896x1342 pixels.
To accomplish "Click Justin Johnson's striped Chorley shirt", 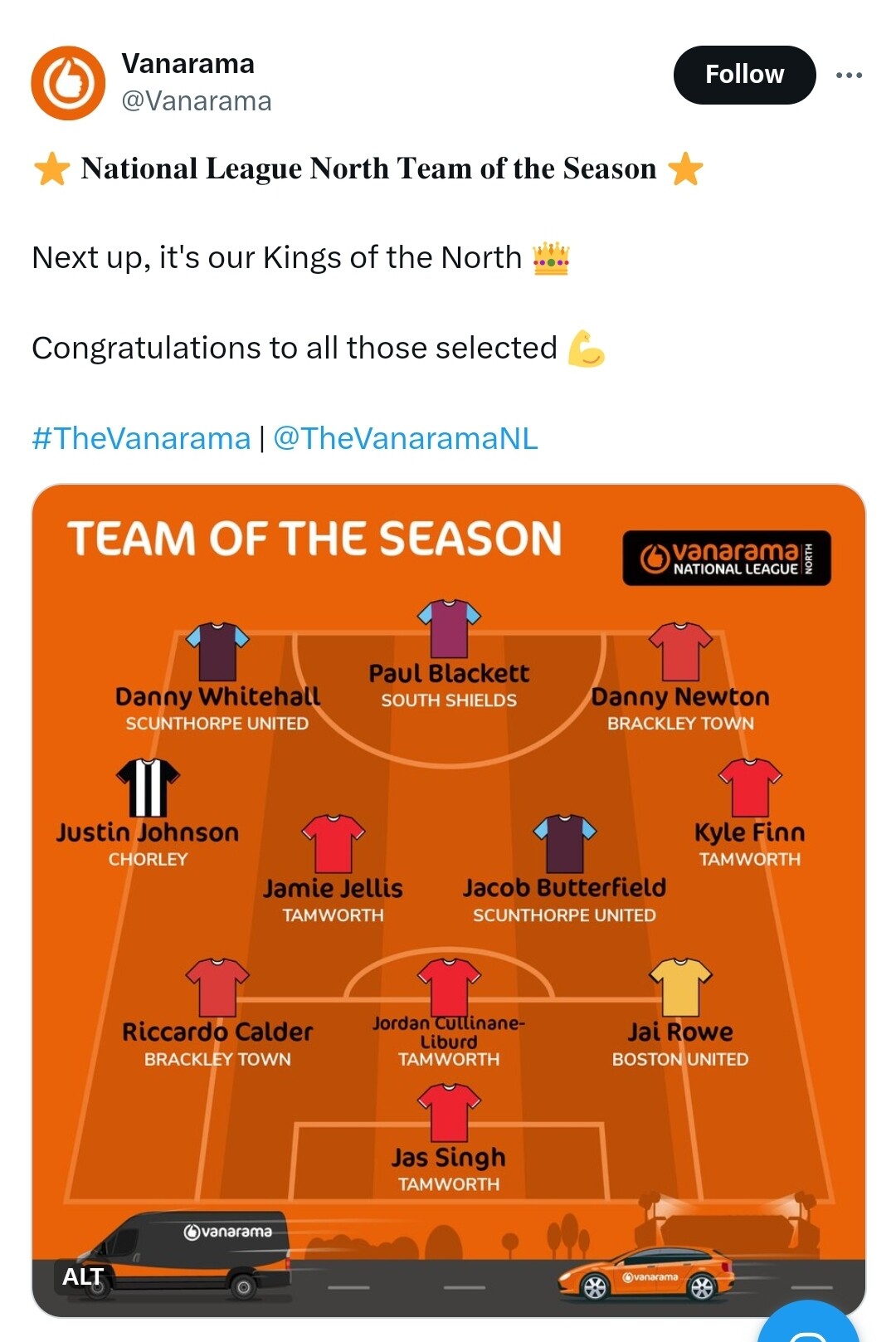I will pos(148,788).
